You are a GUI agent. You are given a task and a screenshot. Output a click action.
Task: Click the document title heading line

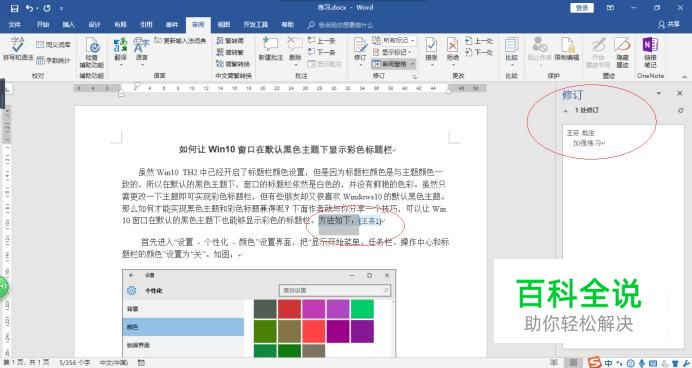(x=287, y=150)
